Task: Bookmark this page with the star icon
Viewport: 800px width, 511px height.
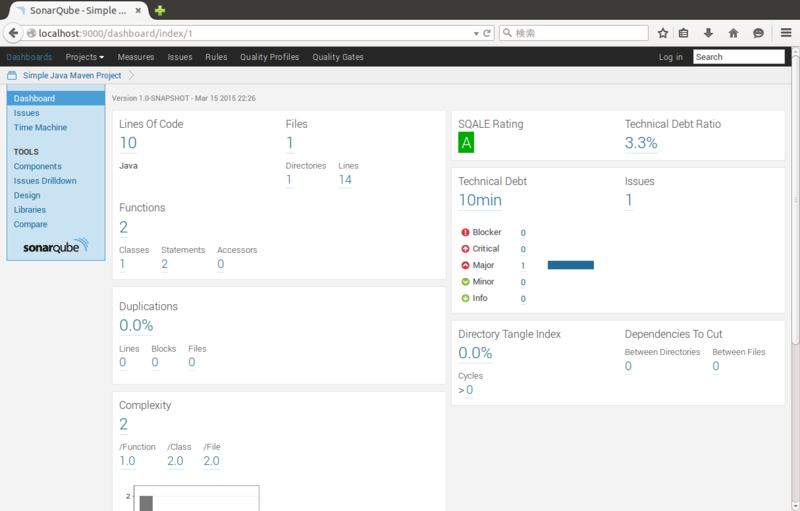Action: [663, 33]
